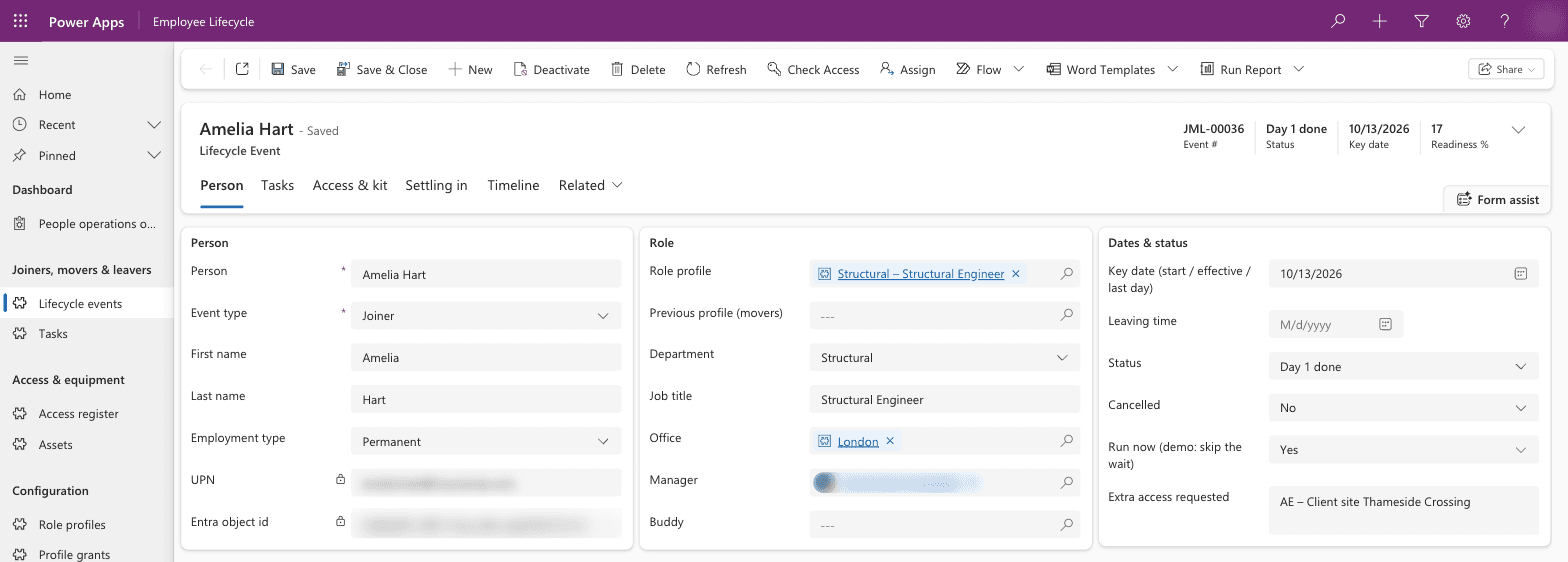The width and height of the screenshot is (1568, 562).
Task: Open the Employment type dropdown
Action: tap(486, 441)
